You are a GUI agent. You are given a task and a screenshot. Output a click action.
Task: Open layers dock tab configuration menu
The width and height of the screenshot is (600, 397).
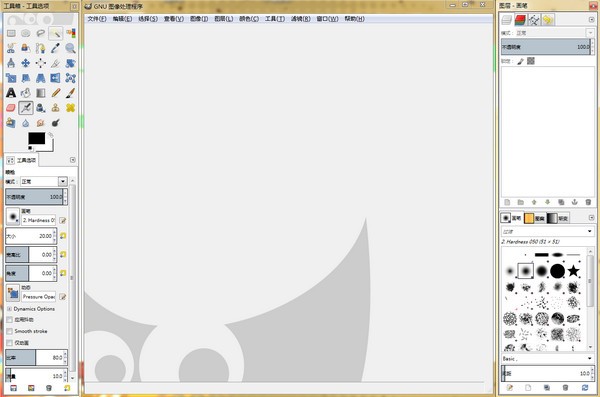click(x=591, y=20)
